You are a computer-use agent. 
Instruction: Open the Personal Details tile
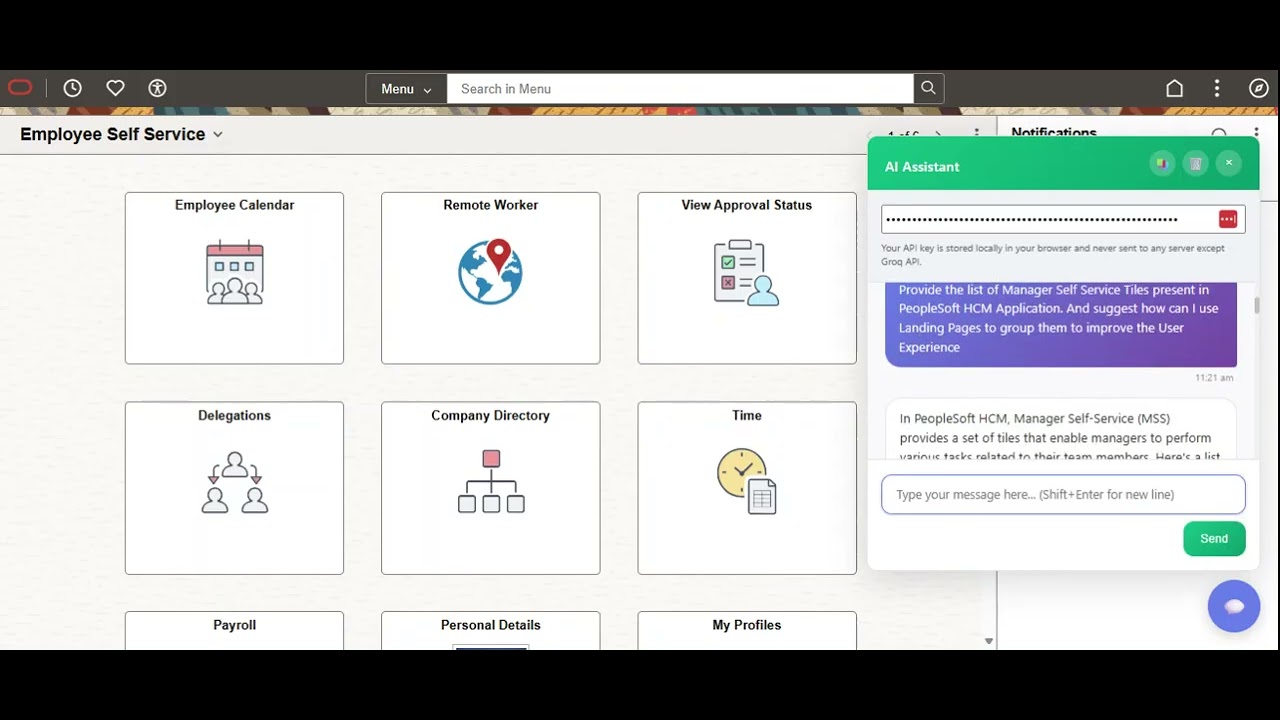point(490,631)
